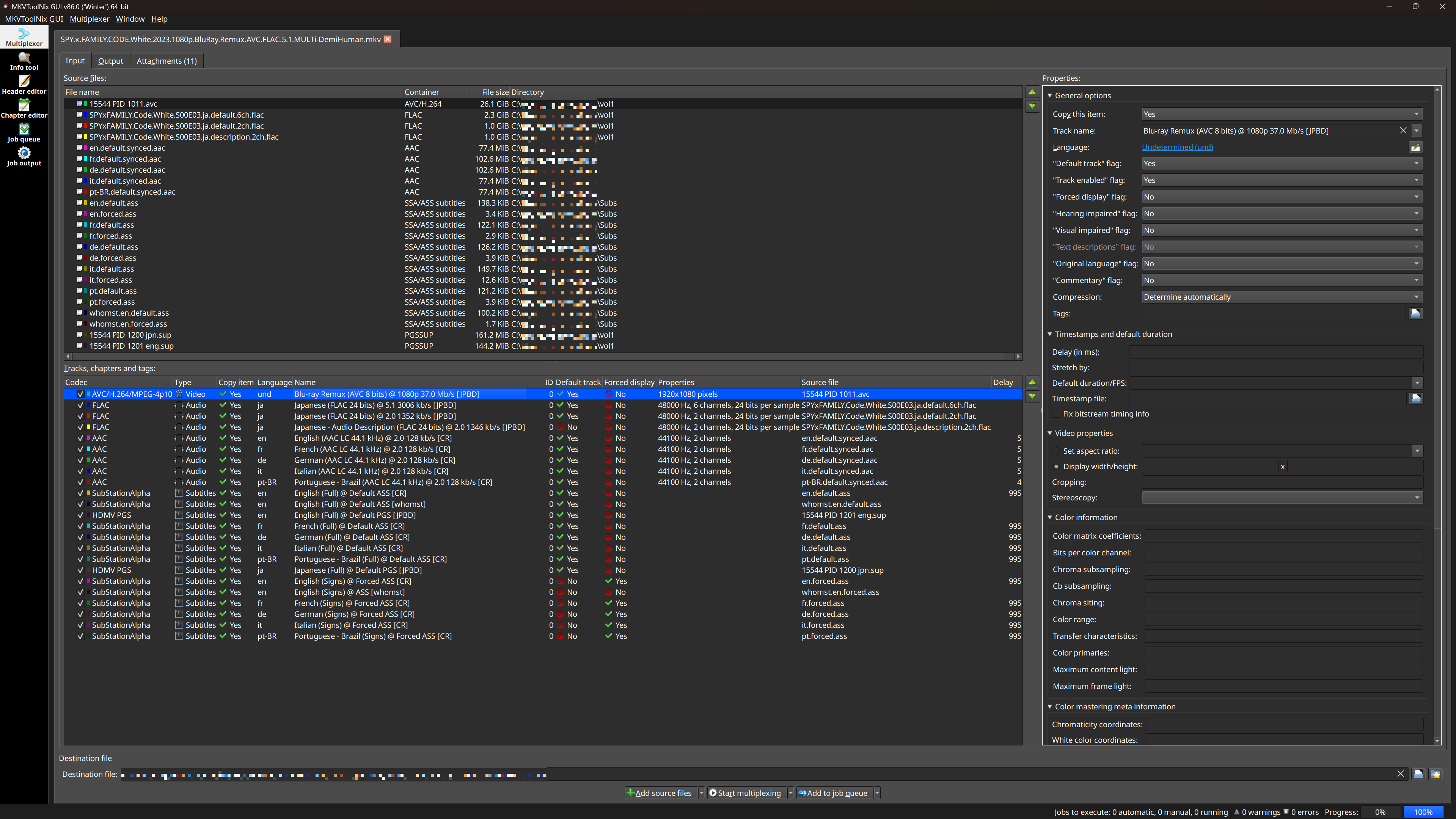Open the Window menu
This screenshot has height=819, width=1456.
[x=130, y=19]
